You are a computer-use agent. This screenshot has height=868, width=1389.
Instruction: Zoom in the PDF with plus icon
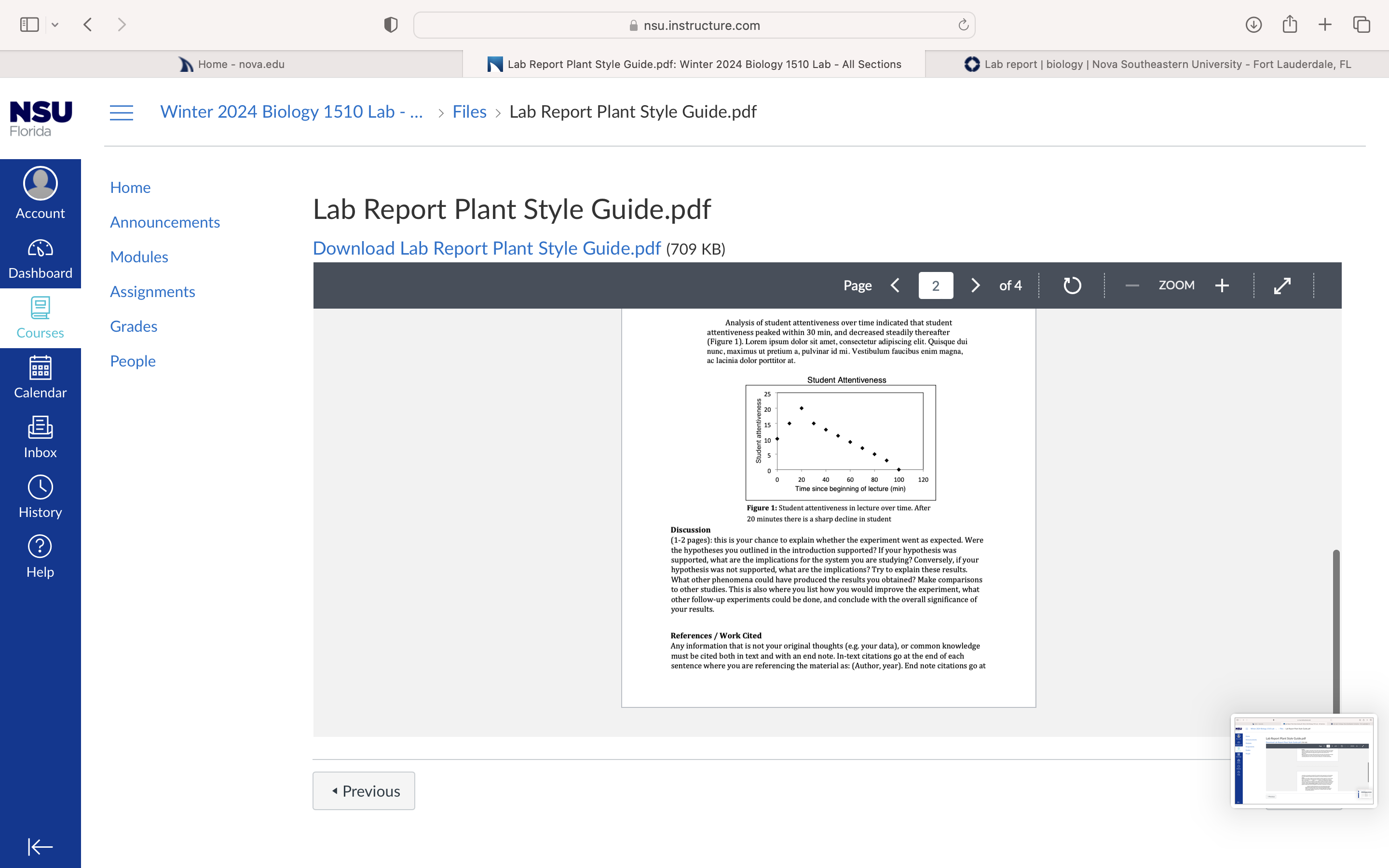pyautogui.click(x=1222, y=285)
